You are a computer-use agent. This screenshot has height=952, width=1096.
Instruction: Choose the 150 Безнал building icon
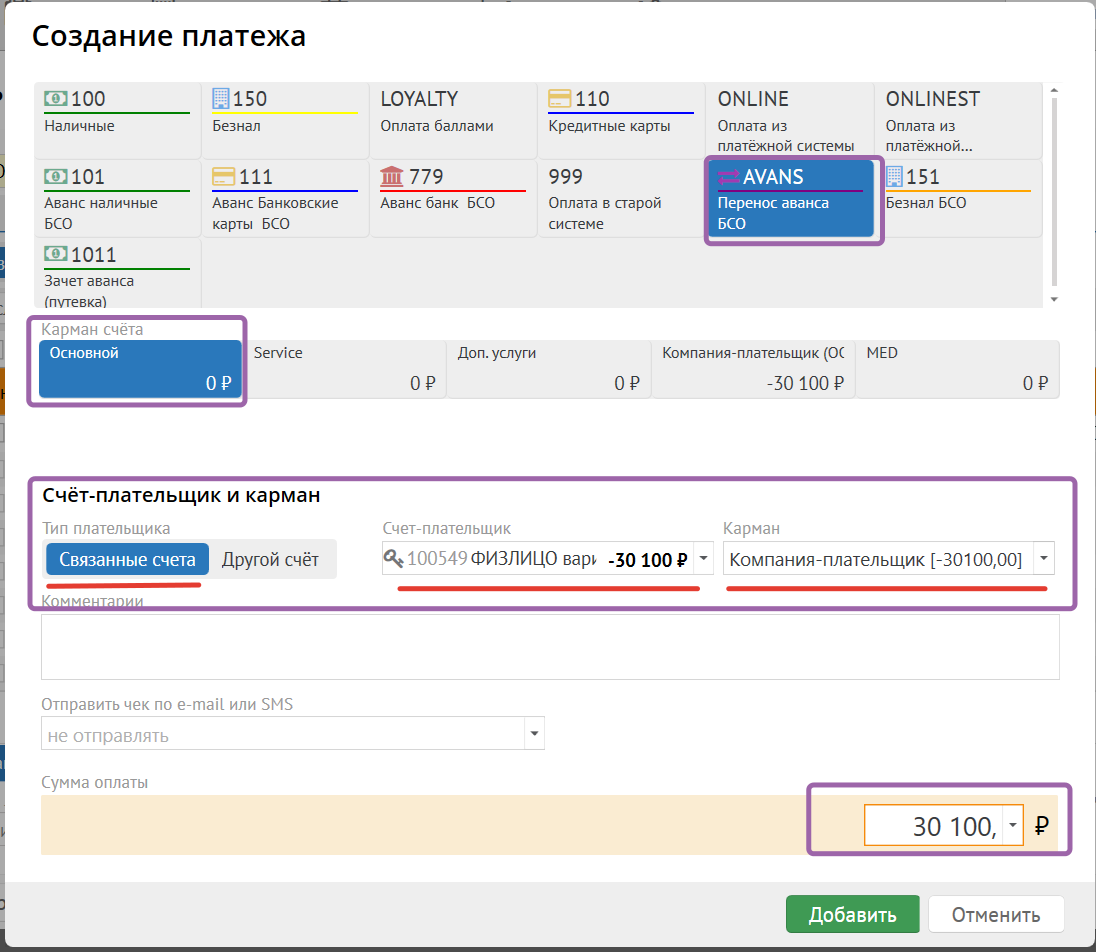coord(221,99)
